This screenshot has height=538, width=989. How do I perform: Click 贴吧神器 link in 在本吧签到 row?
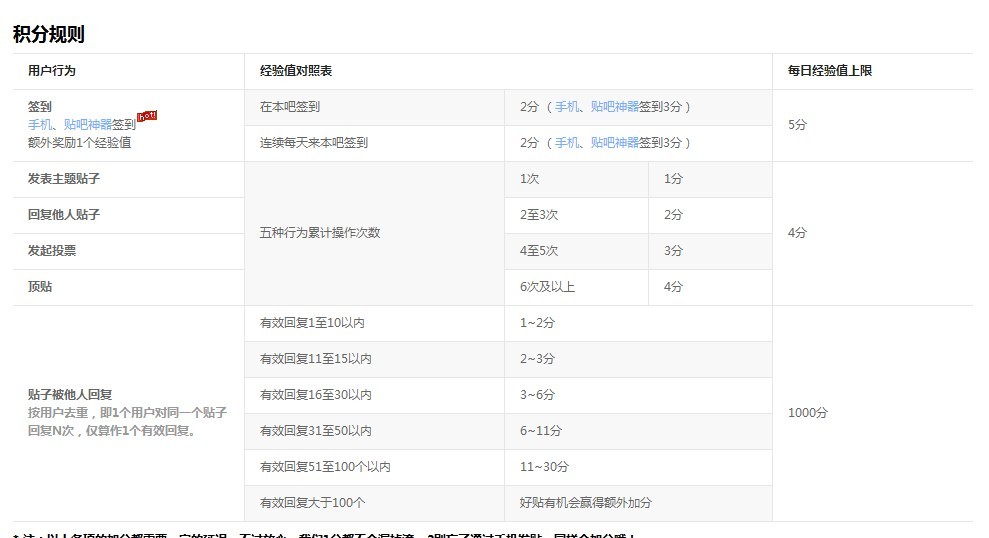click(615, 107)
